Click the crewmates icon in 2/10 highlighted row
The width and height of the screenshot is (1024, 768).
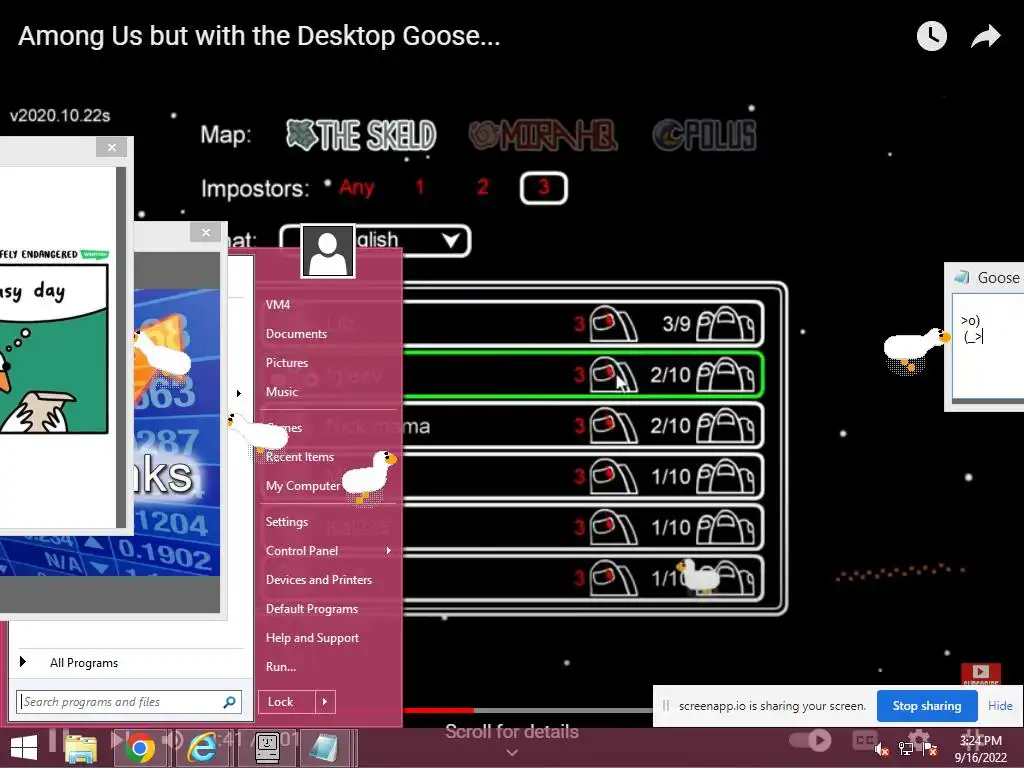725,375
